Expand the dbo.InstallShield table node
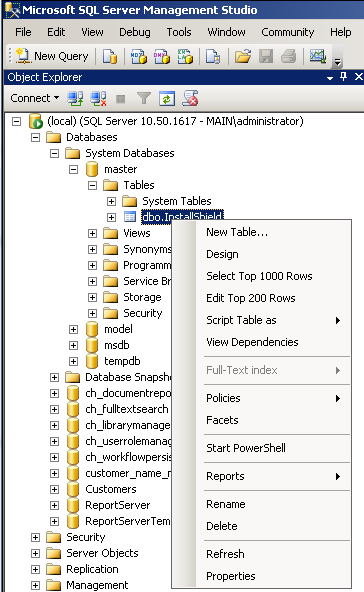Viewport: 364px width, 592px height. click(111, 217)
